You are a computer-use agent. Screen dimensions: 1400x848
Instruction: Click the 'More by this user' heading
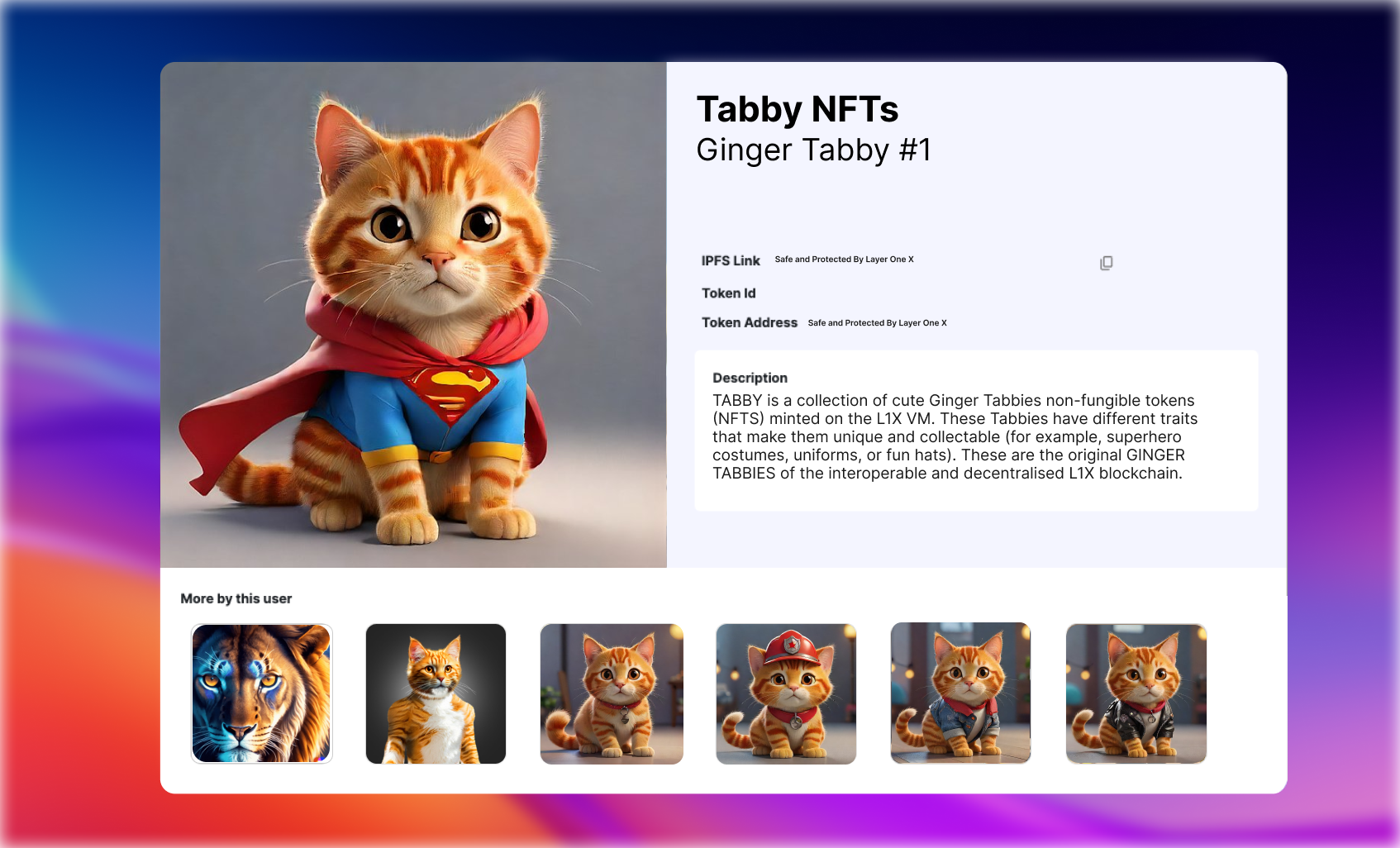coord(236,598)
